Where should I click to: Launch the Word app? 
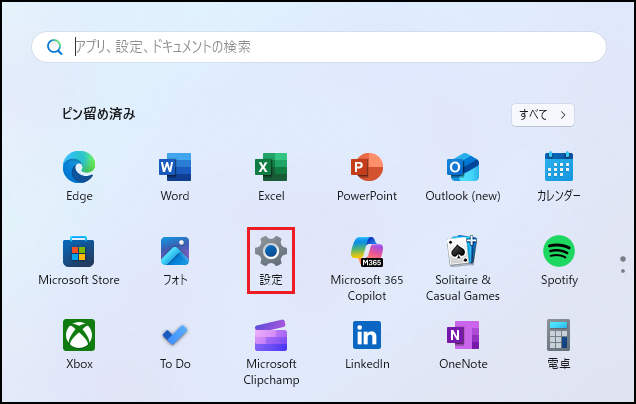pos(175,167)
